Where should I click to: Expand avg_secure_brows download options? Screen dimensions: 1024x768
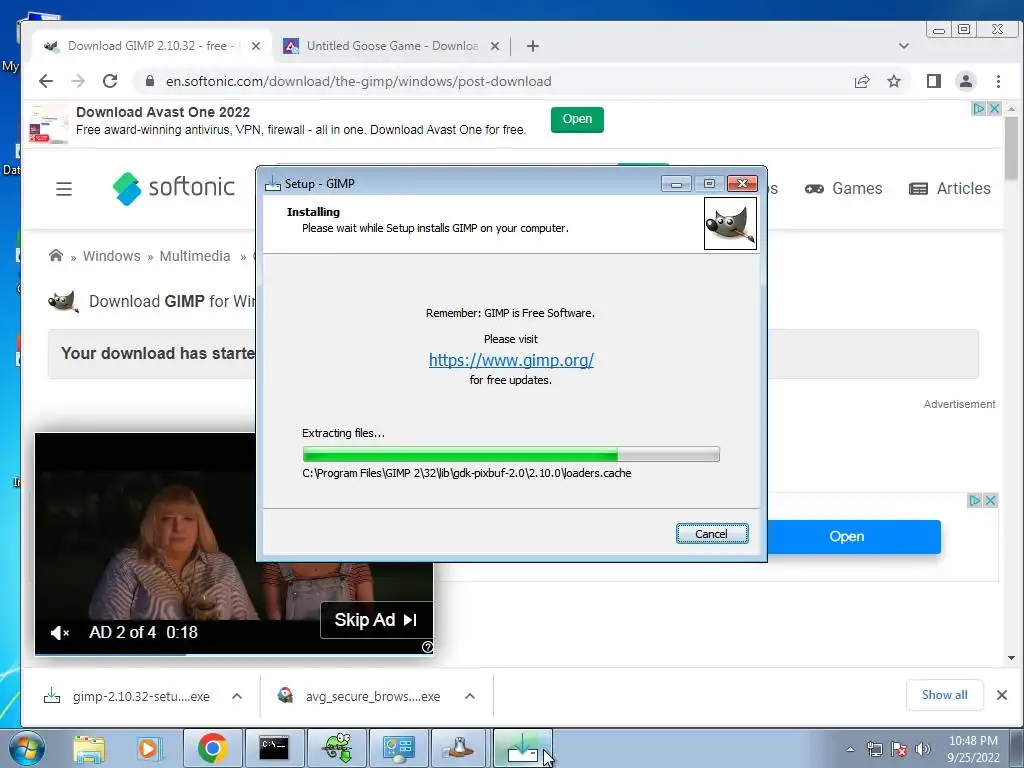point(470,696)
